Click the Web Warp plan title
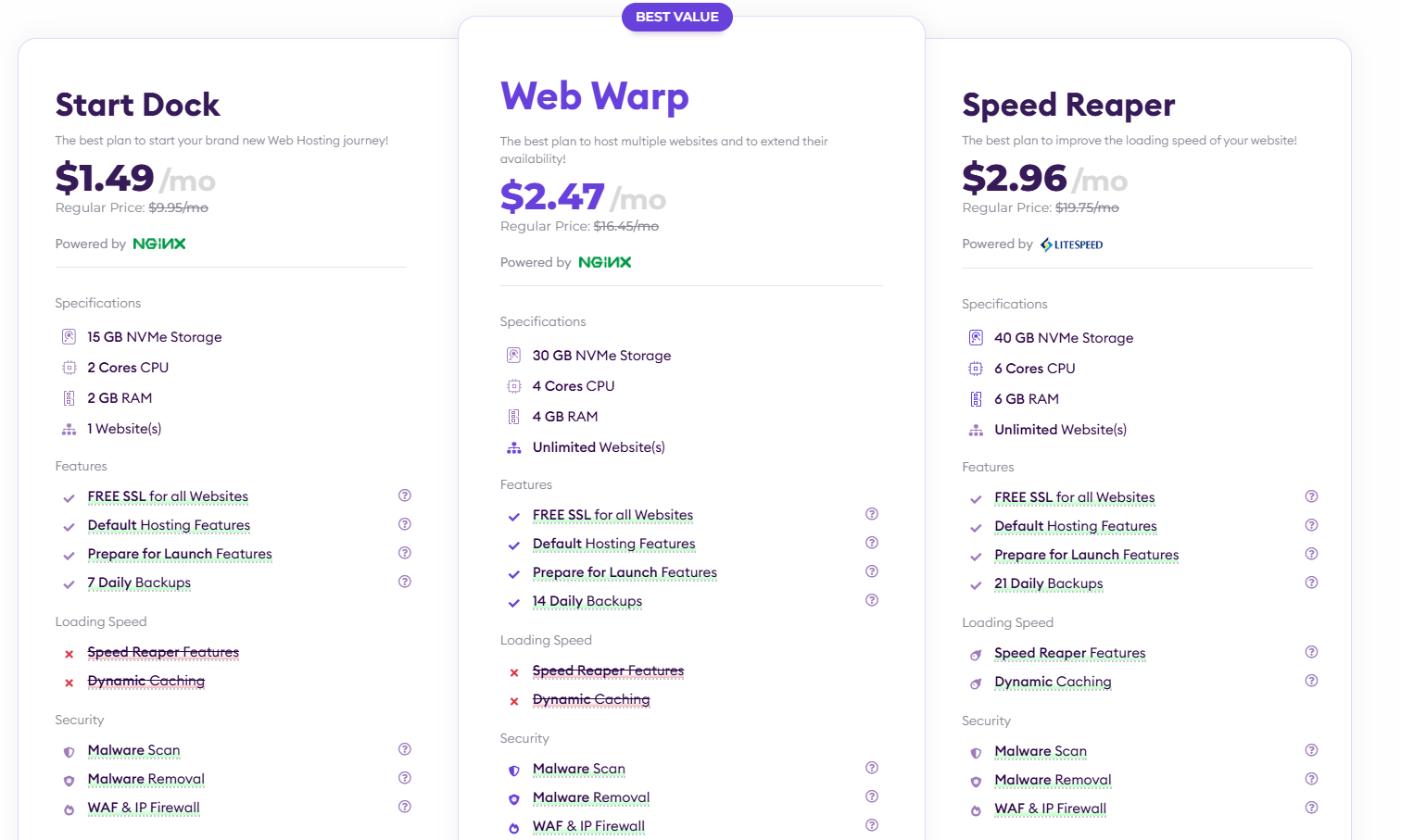1401x840 pixels. tap(594, 96)
